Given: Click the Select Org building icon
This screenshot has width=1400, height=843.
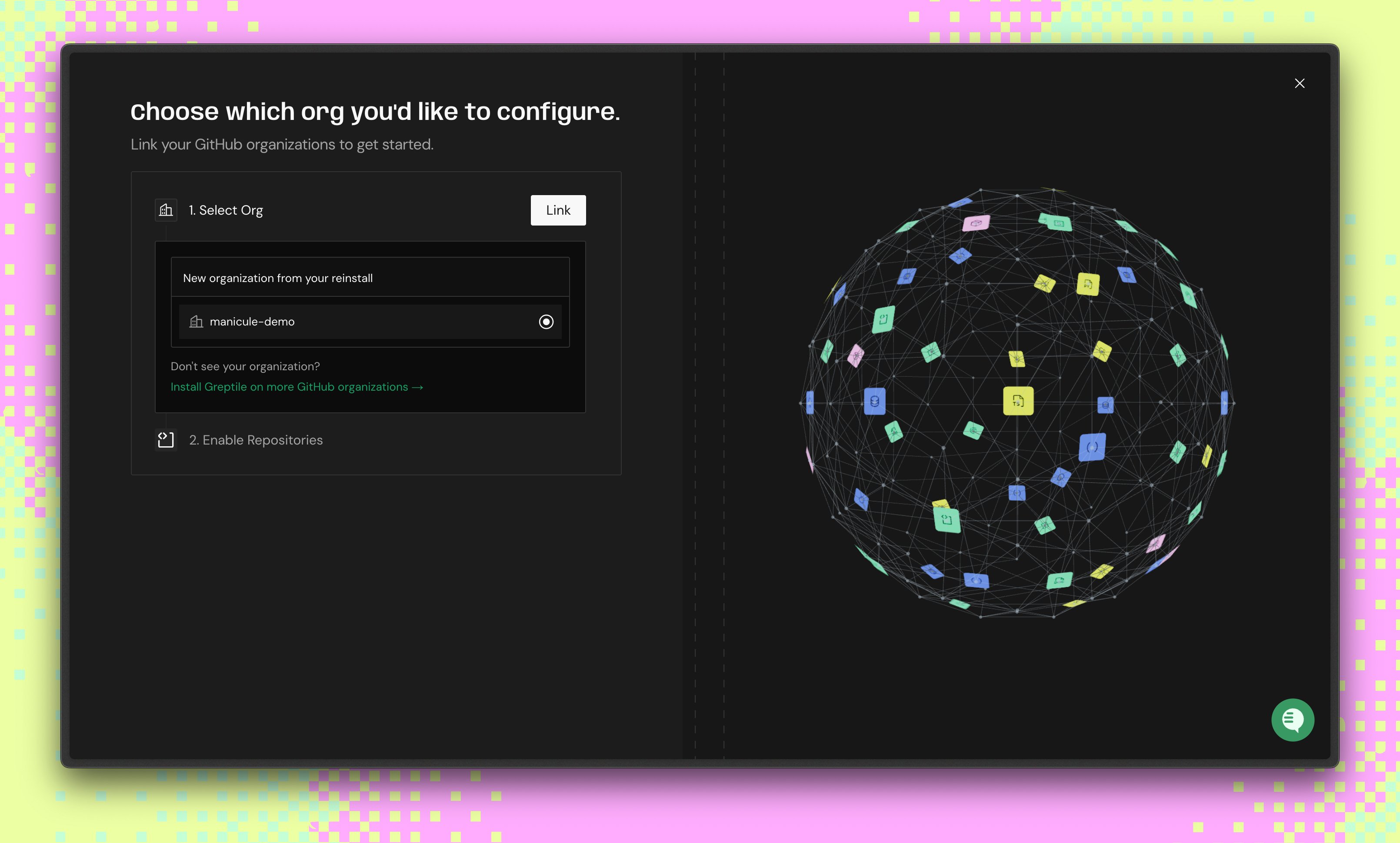Looking at the screenshot, I should (x=166, y=210).
